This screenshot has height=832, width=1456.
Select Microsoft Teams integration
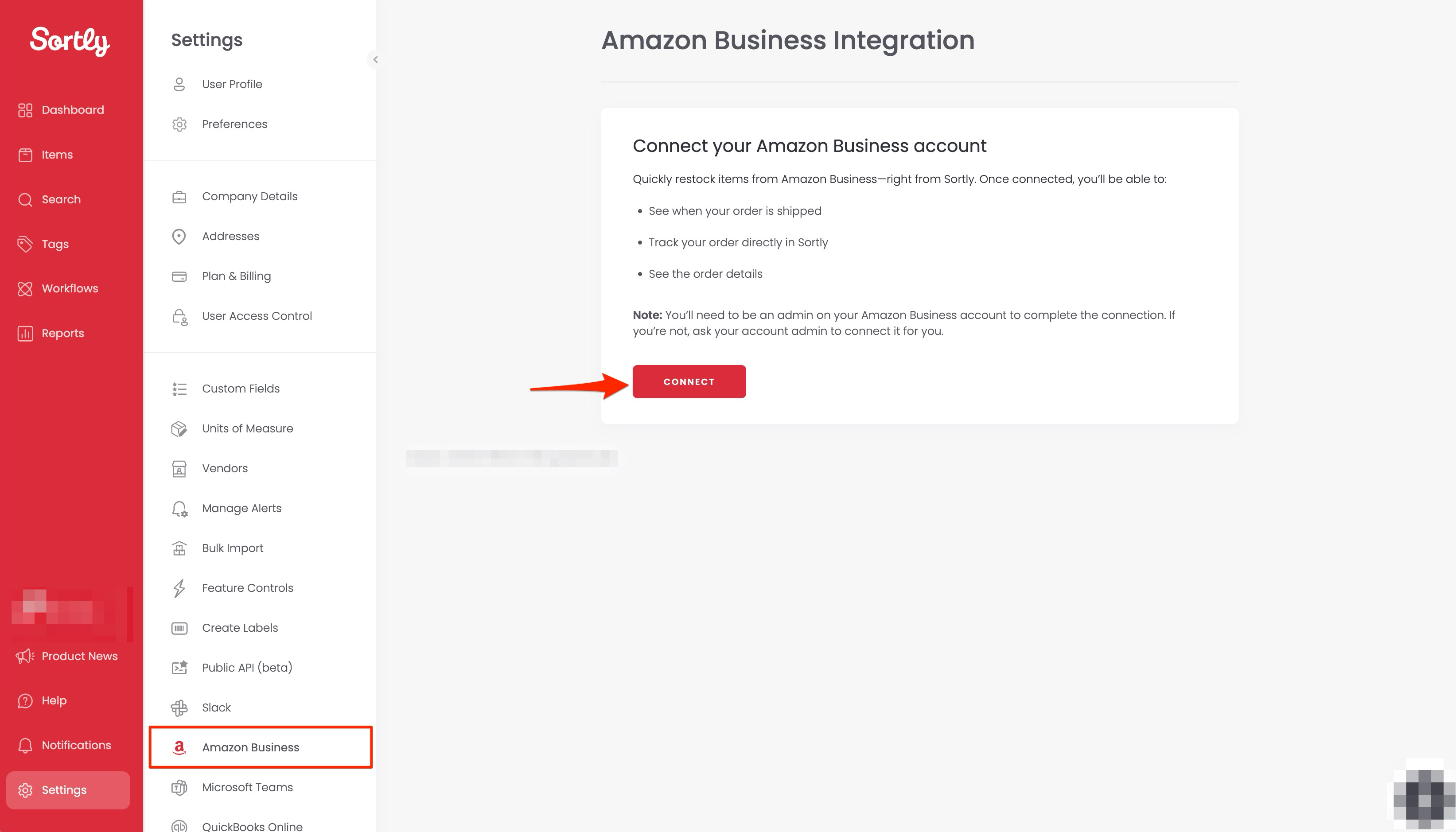[247, 787]
